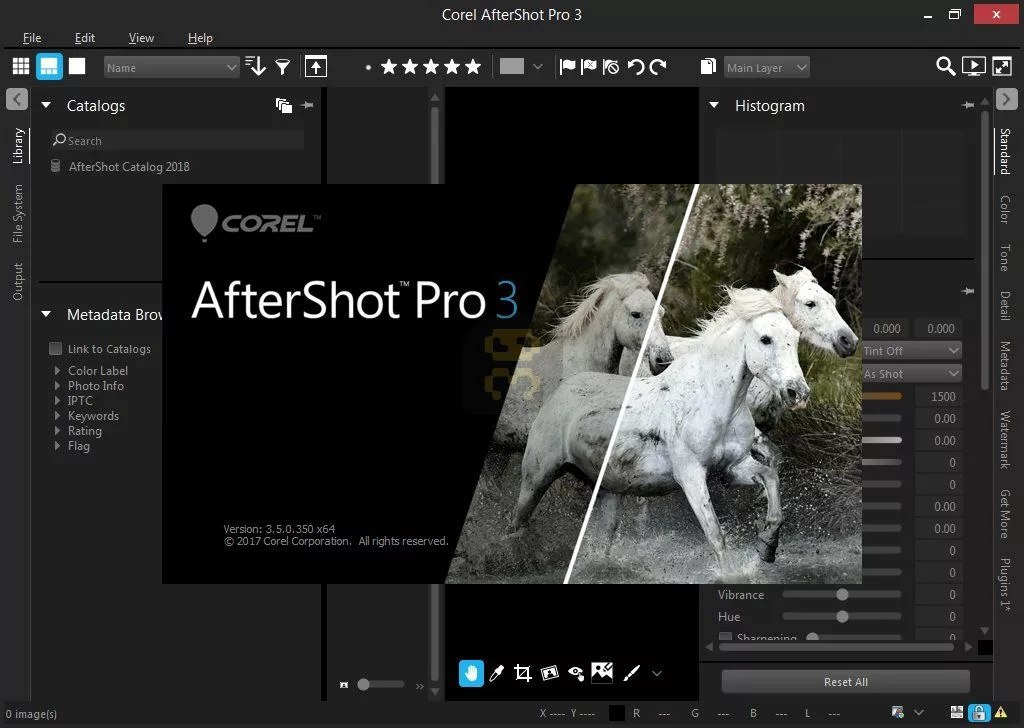
Task: Expand the IPTC tree node
Action: click(x=57, y=400)
